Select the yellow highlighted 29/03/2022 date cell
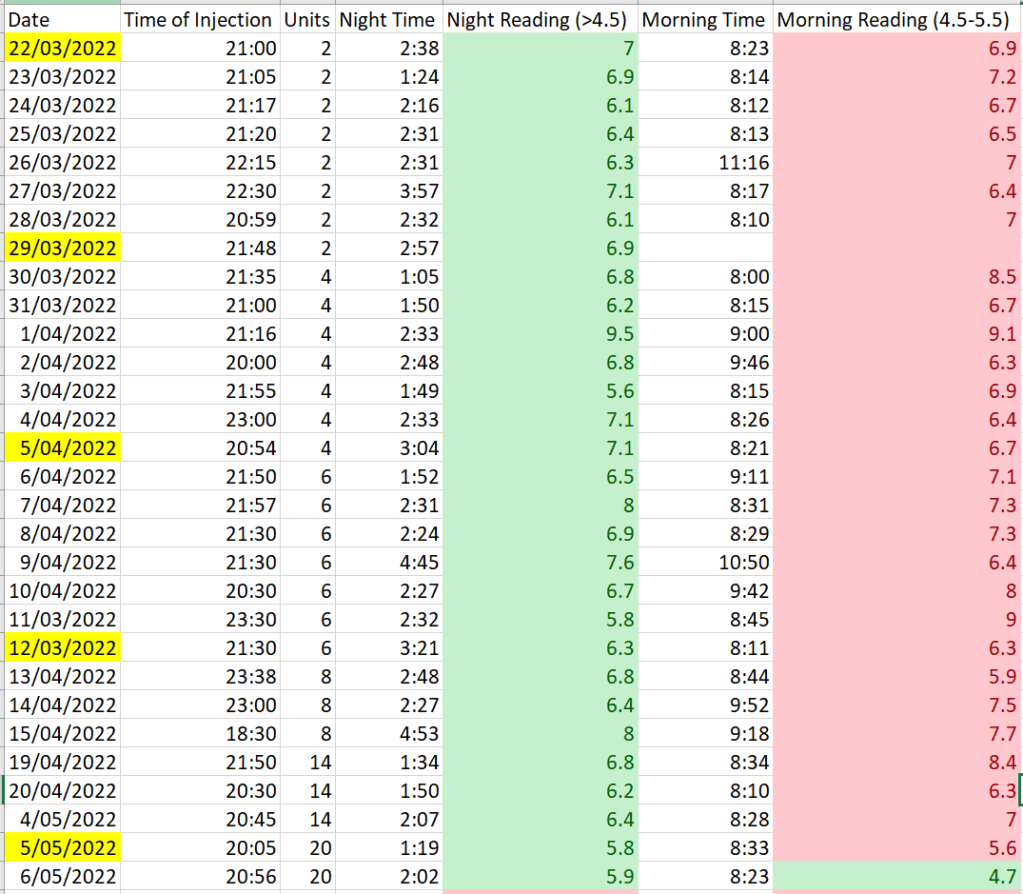This screenshot has height=894, width=1023. click(62, 246)
